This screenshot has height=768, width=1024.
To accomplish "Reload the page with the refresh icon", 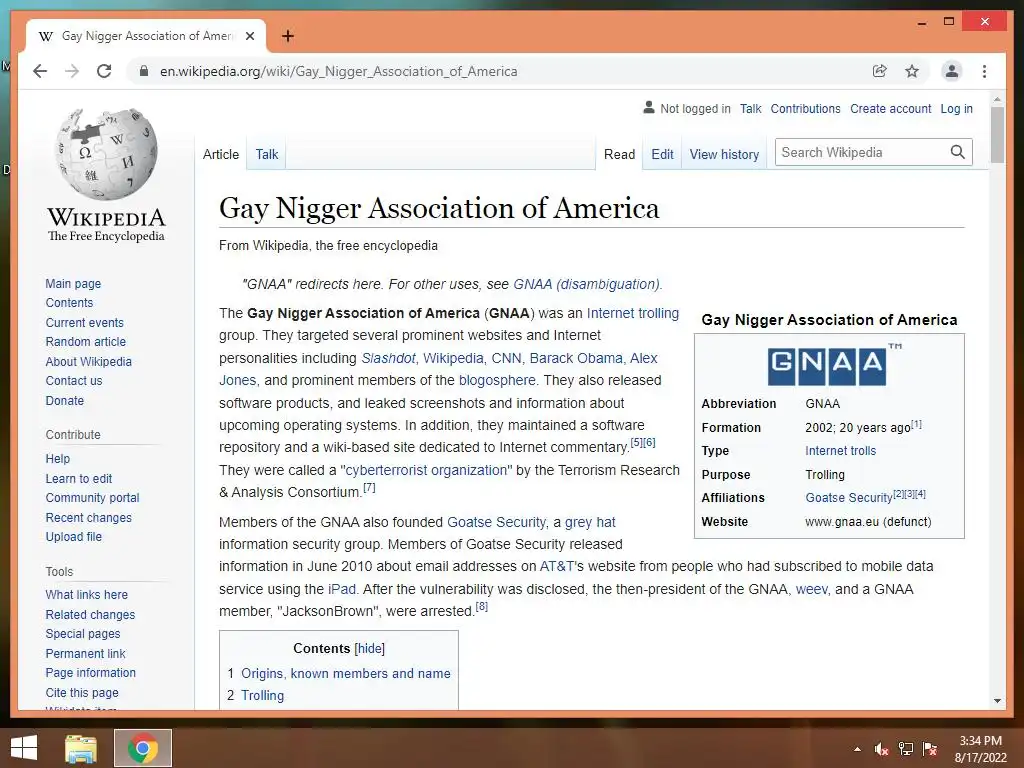I will click(x=104, y=71).
